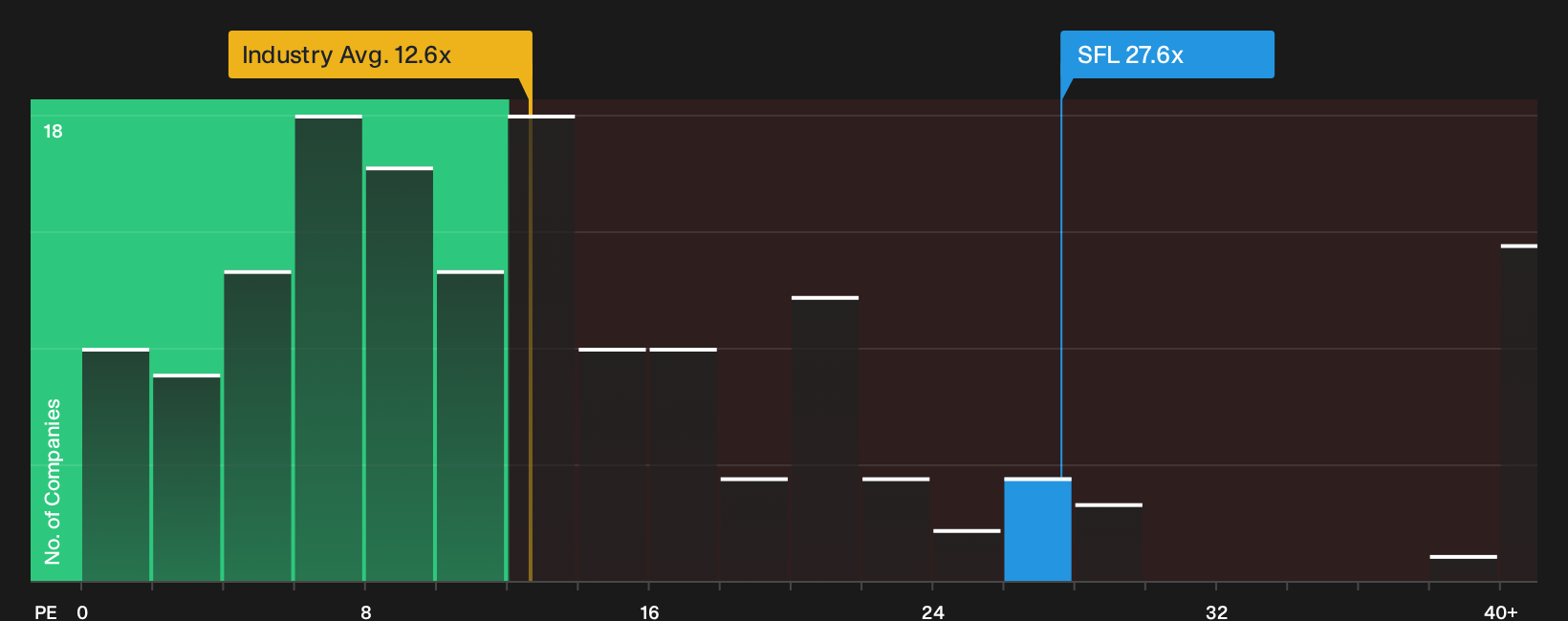This screenshot has height=621, width=1568.
Task: Select the dark bar directly after the SFL bar
Action: tap(1109, 543)
